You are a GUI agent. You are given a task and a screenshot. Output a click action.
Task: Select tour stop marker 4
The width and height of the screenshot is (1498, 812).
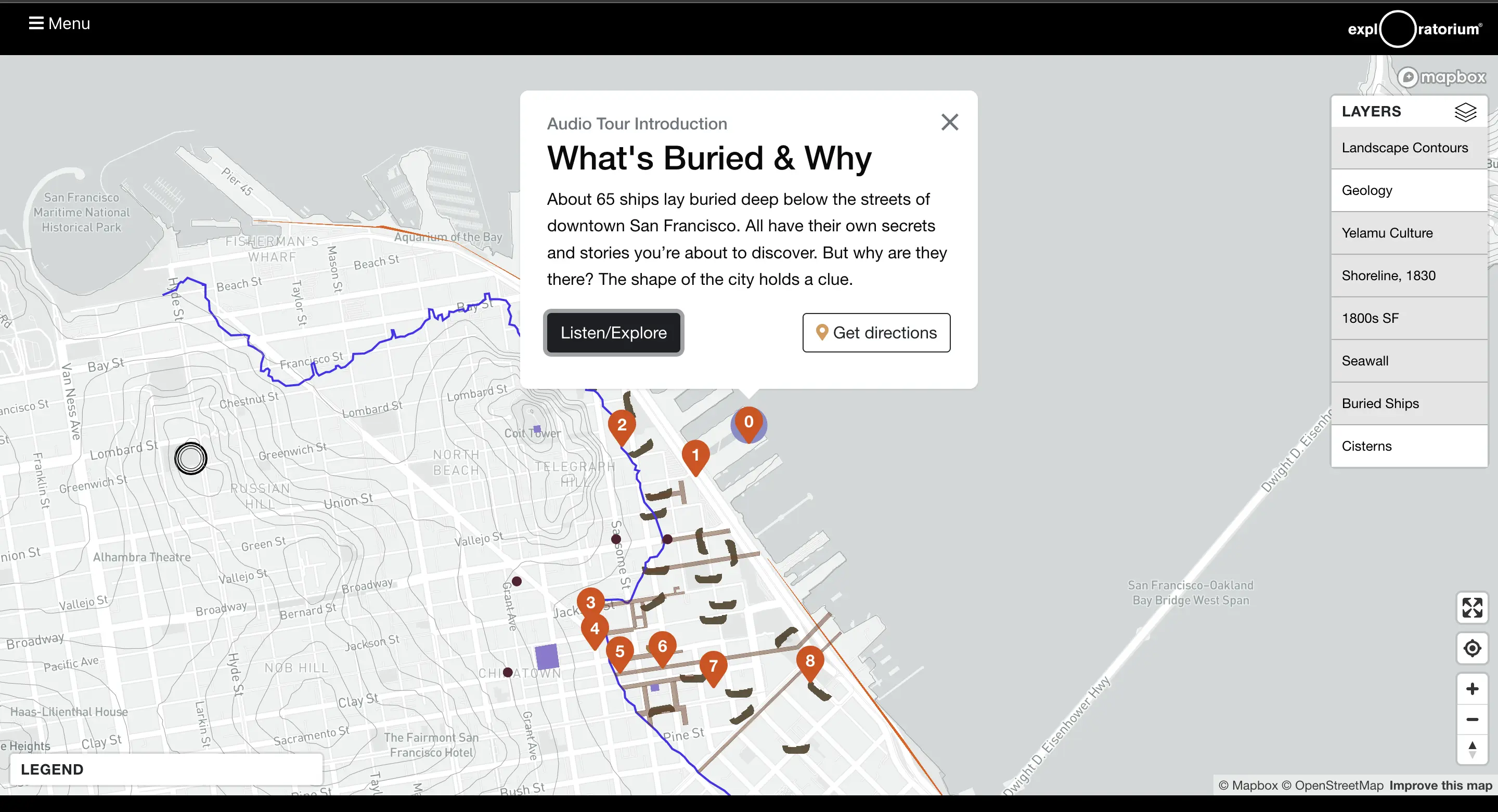[595, 631]
